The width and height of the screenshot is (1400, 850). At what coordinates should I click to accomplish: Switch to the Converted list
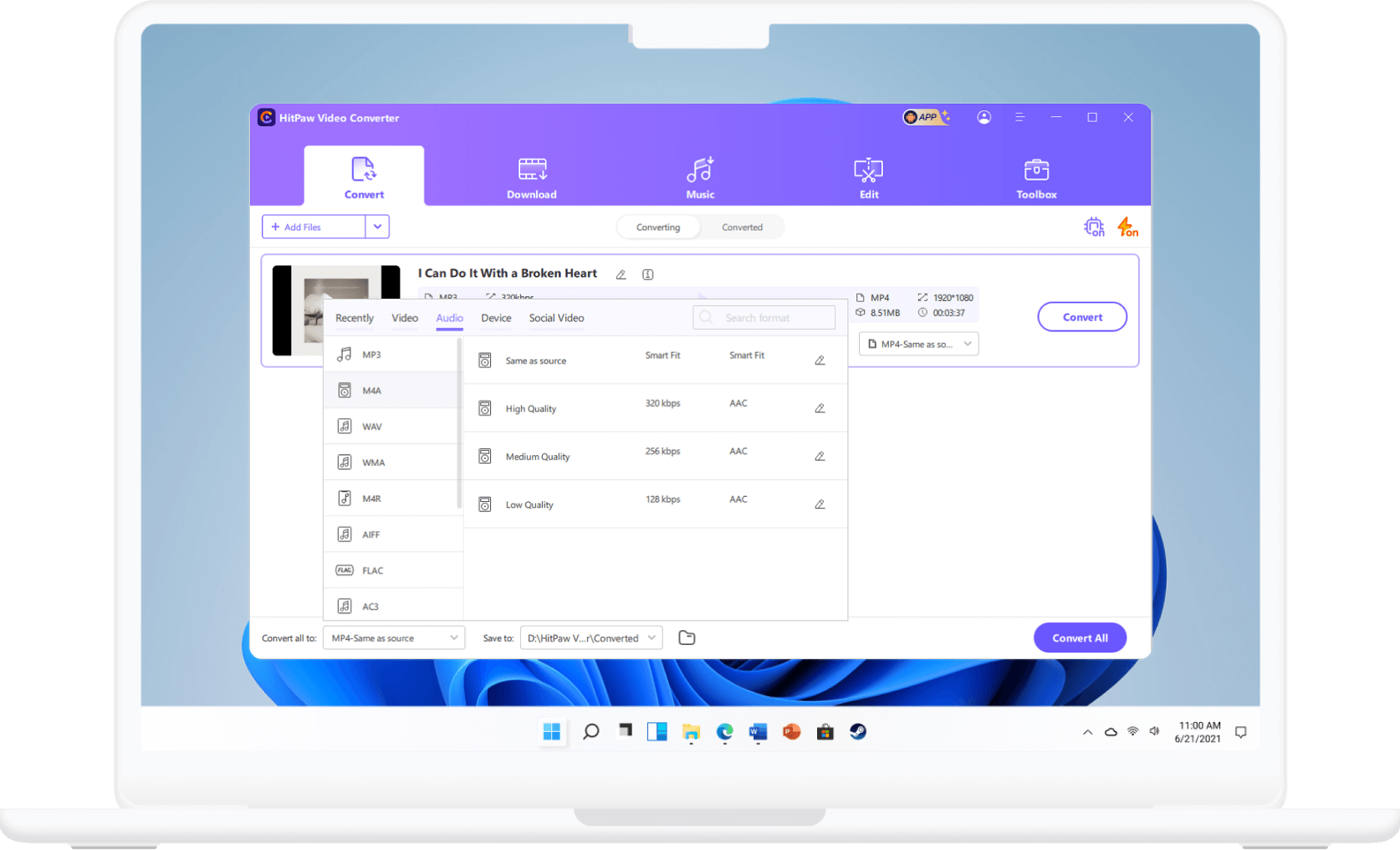click(742, 228)
